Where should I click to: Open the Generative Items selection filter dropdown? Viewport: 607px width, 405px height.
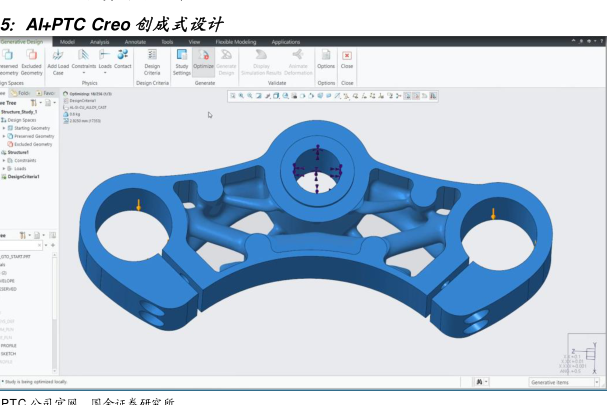pos(563,382)
